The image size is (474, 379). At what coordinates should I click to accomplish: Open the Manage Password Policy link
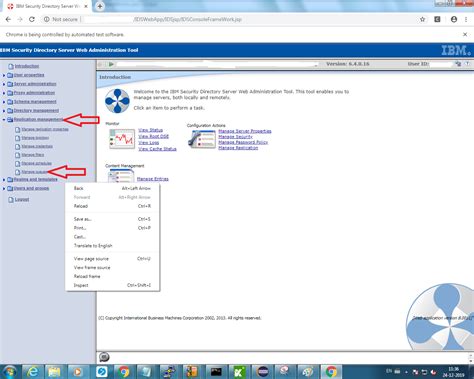tap(243, 142)
